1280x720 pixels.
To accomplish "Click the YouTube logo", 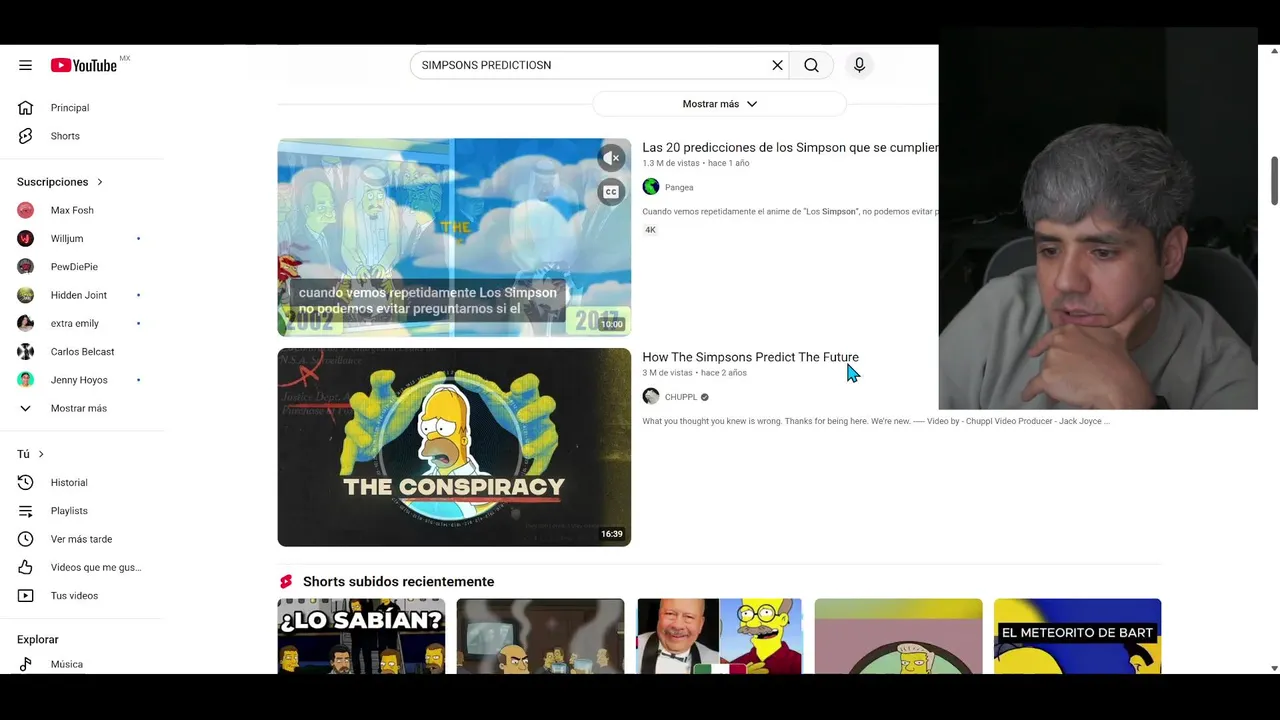I will point(84,65).
